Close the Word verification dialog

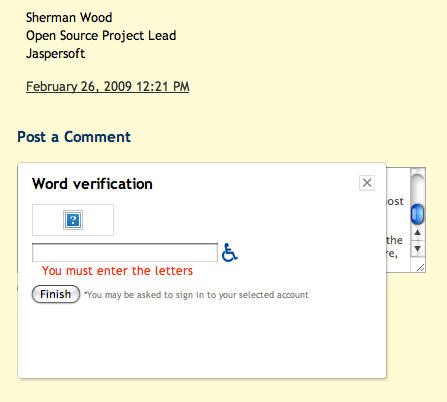367,183
